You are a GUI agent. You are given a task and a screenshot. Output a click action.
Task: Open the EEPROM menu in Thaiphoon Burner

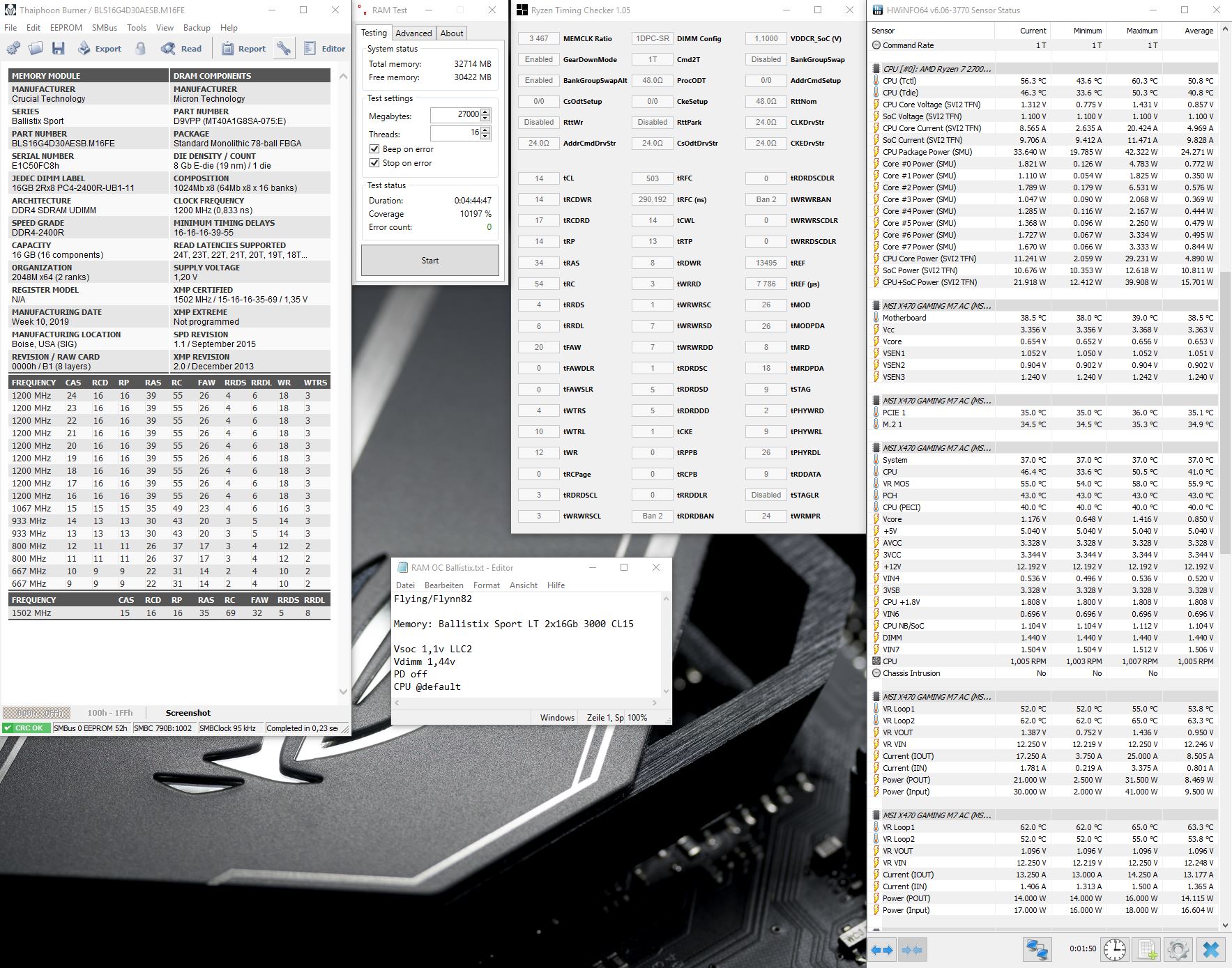pyautogui.click(x=66, y=28)
